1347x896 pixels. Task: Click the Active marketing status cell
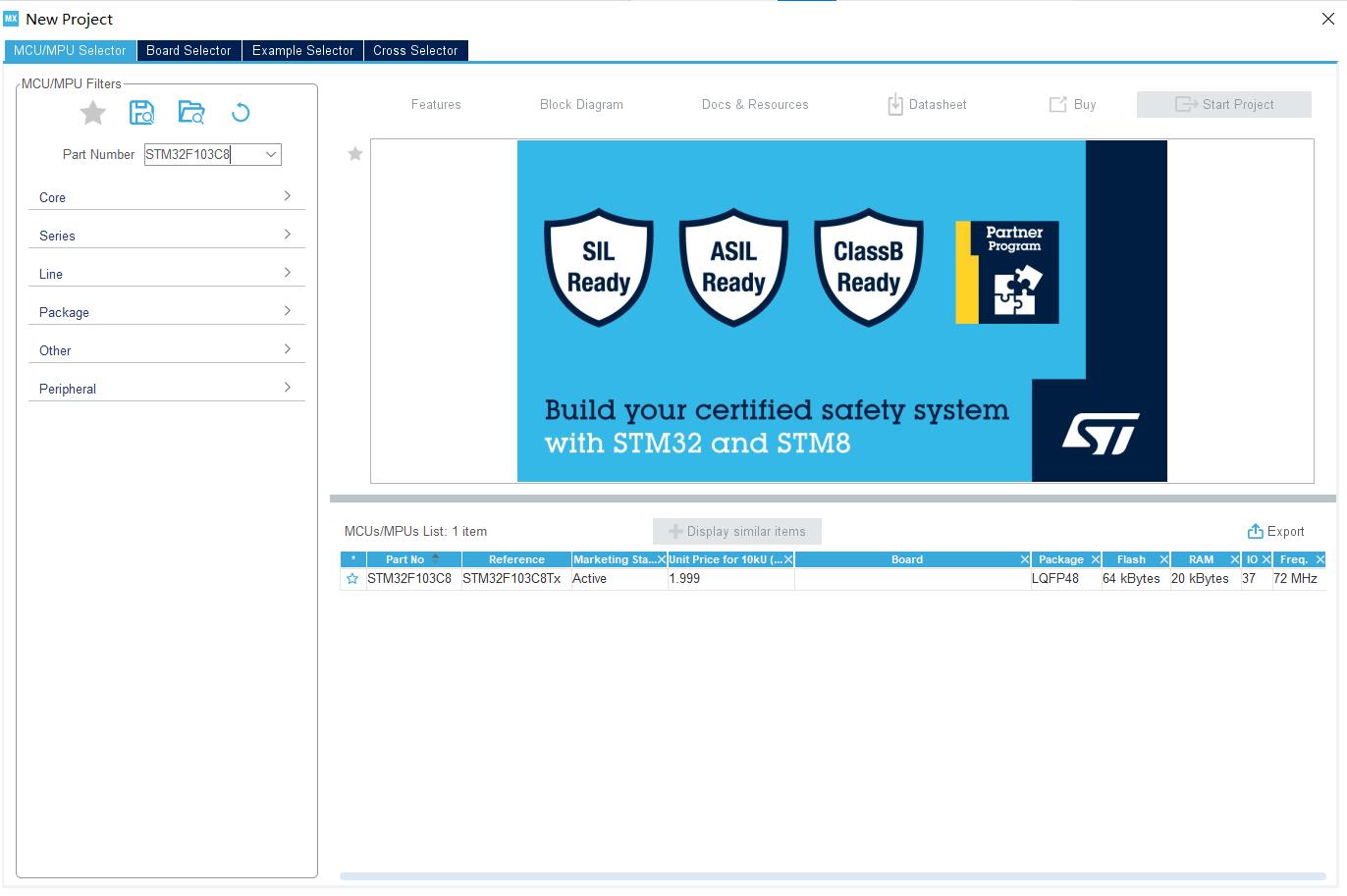click(x=620, y=579)
